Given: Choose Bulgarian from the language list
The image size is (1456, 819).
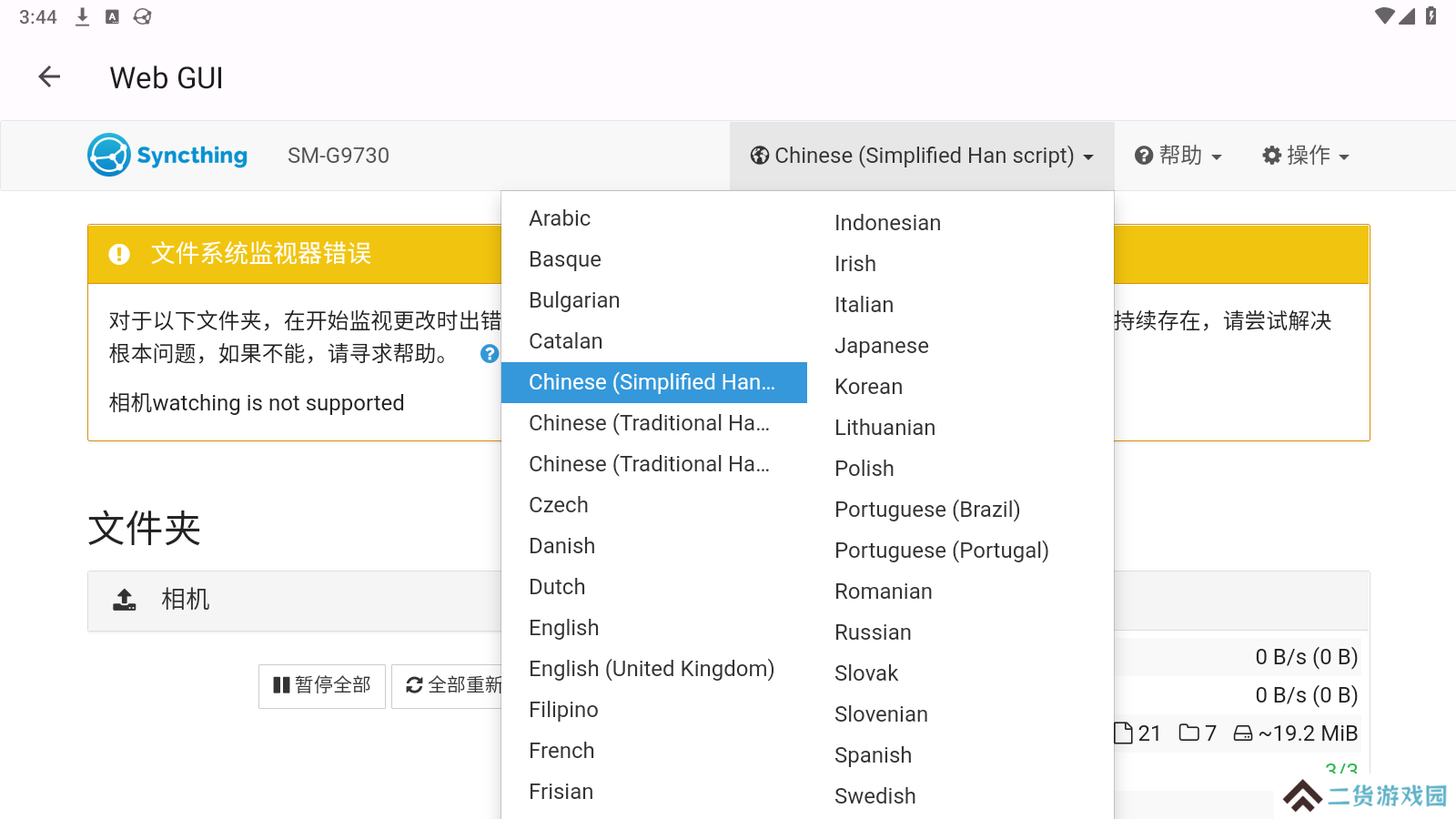Looking at the screenshot, I should coord(653,300).
